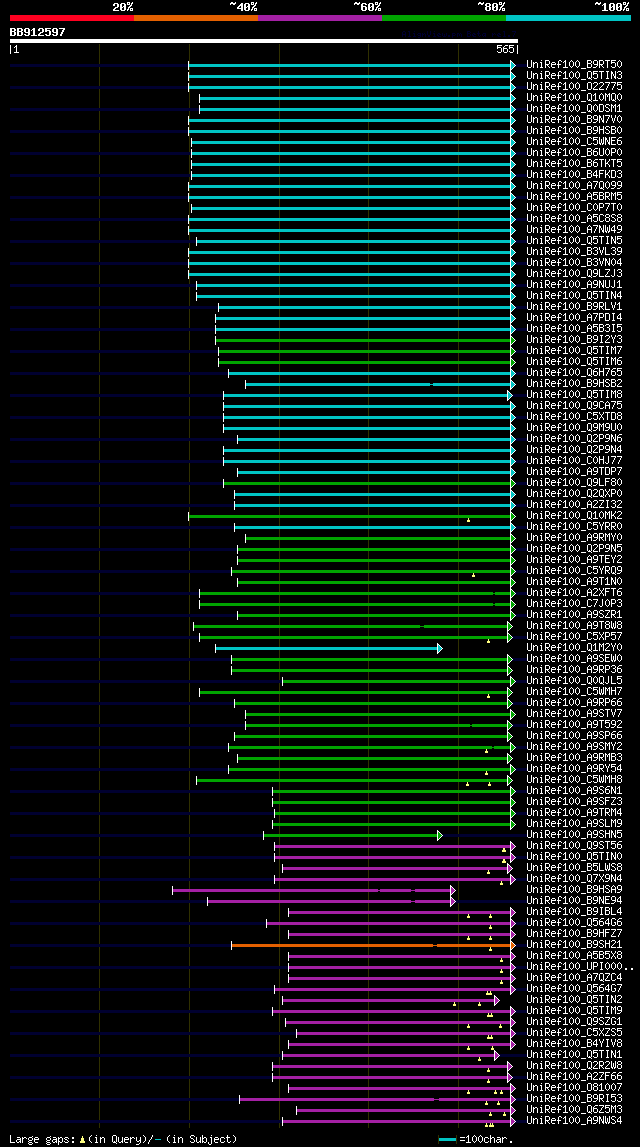
Task: Select the UniRef100_A9T8W8 label
Action: tap(574, 626)
